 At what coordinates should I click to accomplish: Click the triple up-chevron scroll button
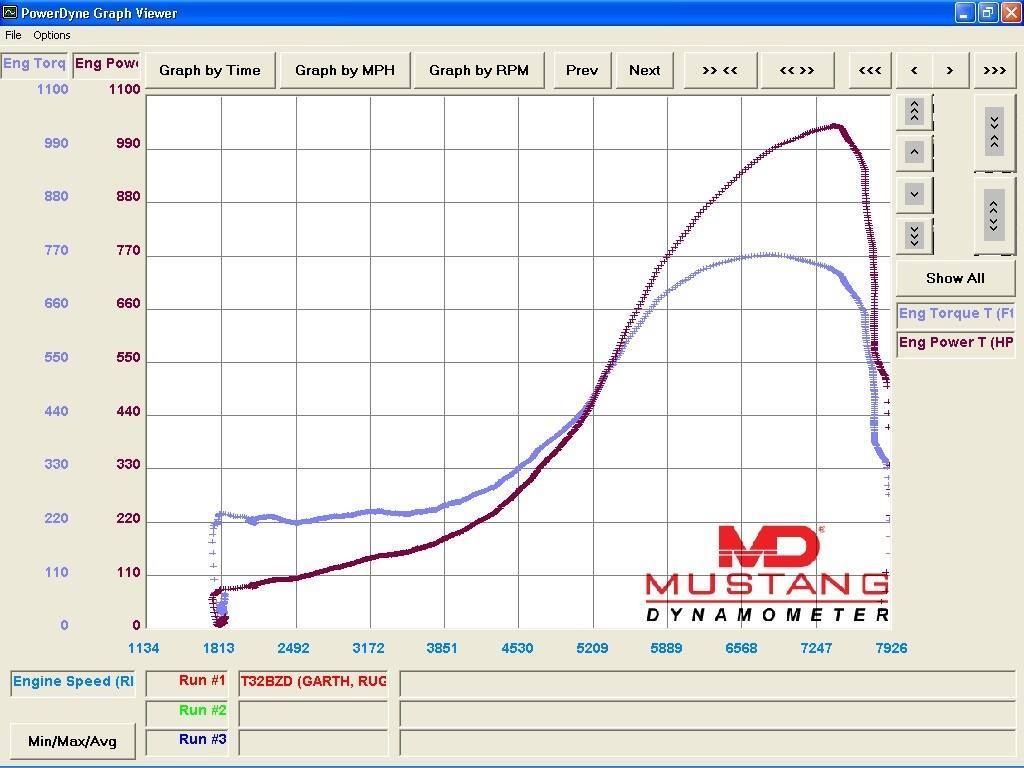pos(914,112)
